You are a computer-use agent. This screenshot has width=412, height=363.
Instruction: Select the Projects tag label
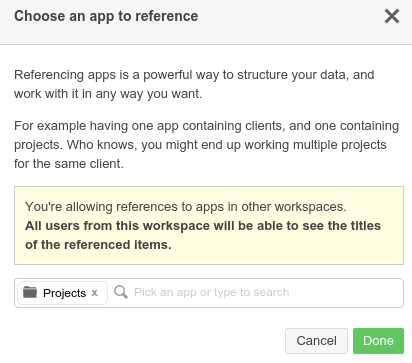click(x=64, y=293)
